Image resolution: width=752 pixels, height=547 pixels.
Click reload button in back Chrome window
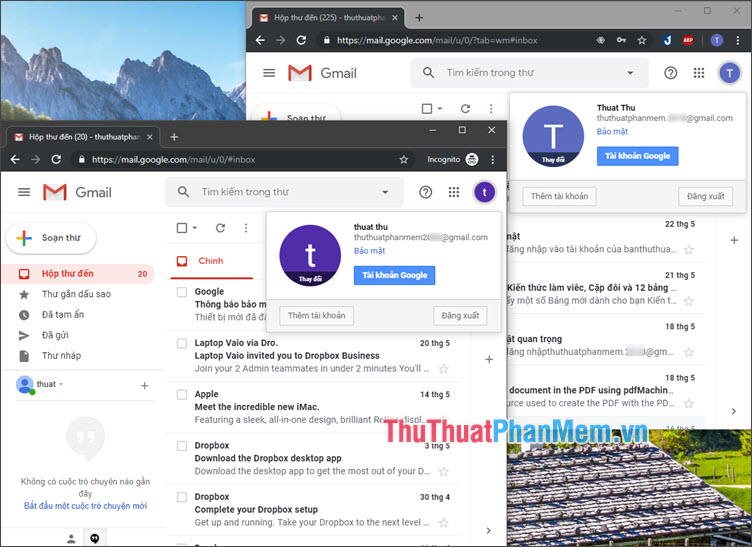pyautogui.click(x=301, y=40)
